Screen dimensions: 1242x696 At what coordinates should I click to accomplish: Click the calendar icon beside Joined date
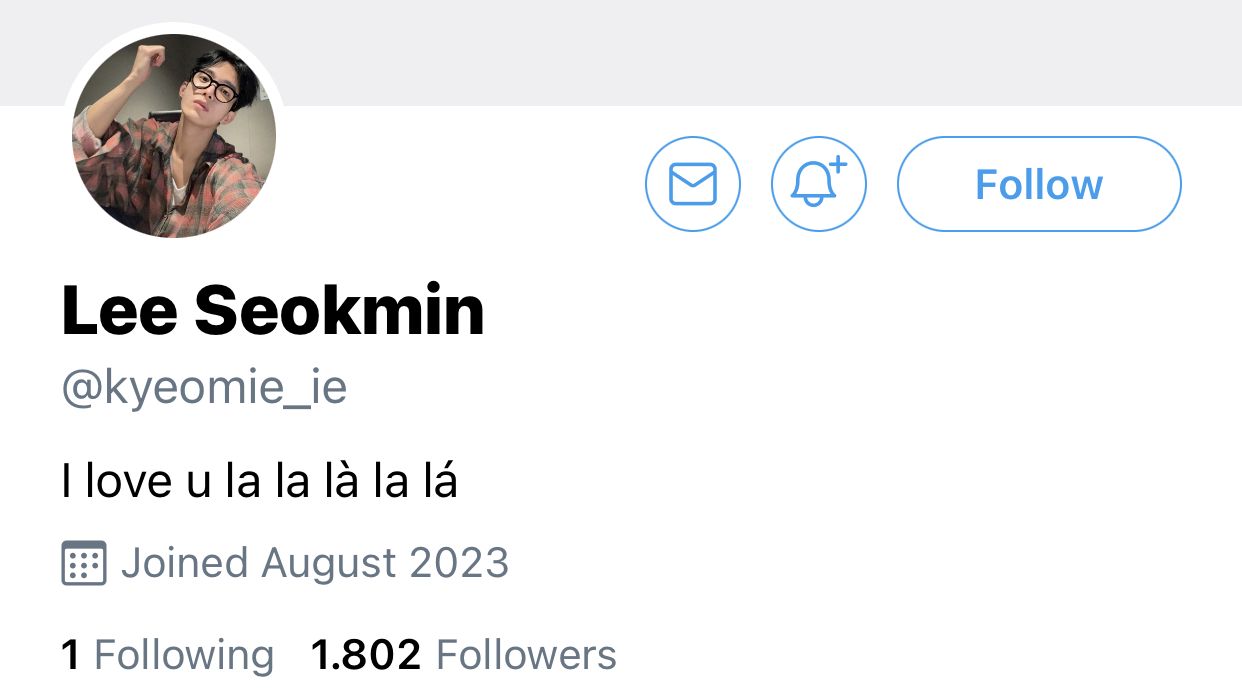click(84, 563)
